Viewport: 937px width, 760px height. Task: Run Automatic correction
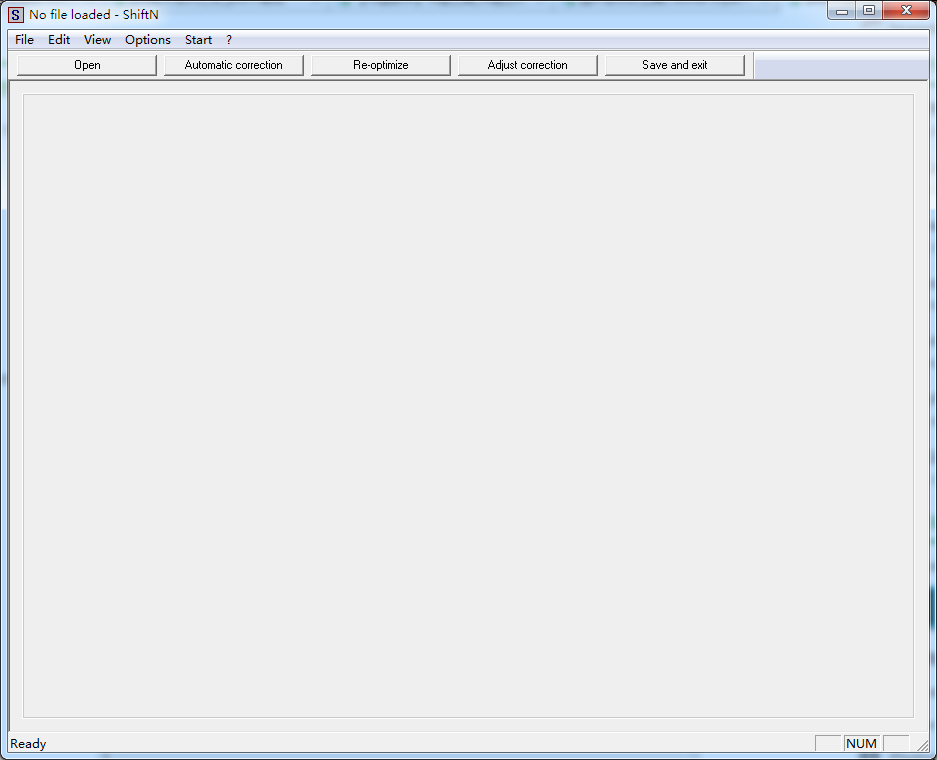(x=234, y=65)
